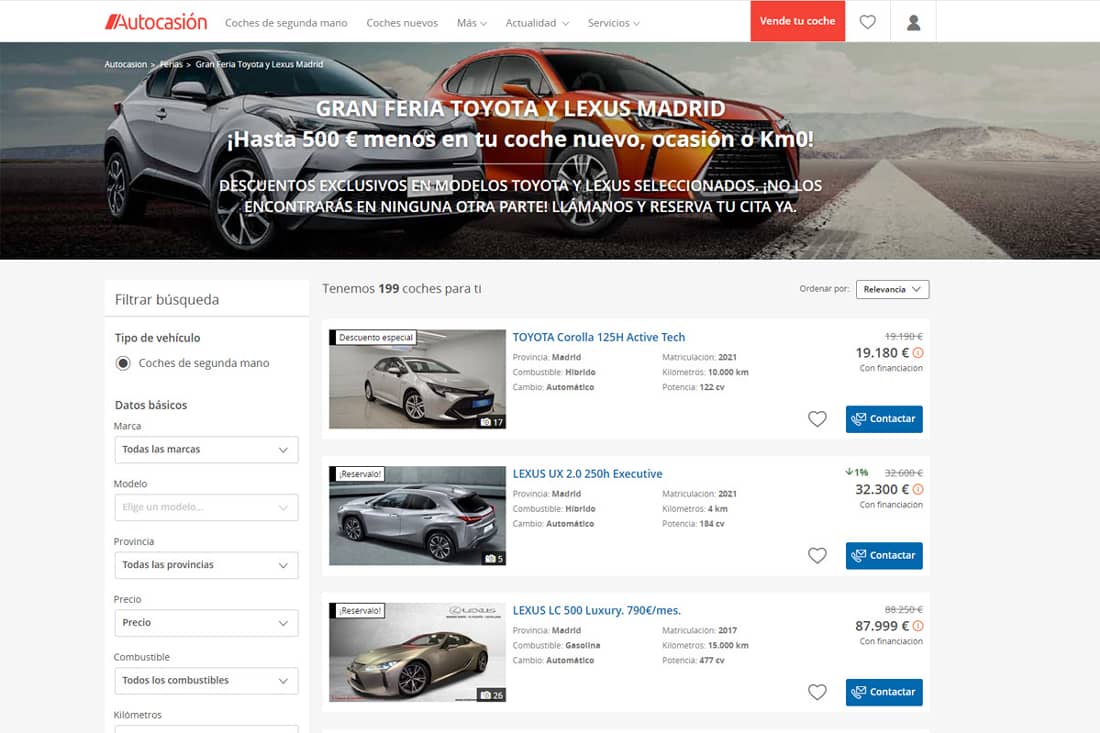
Task: Favorite the Toyota Corolla 125H listing
Action: point(817,419)
